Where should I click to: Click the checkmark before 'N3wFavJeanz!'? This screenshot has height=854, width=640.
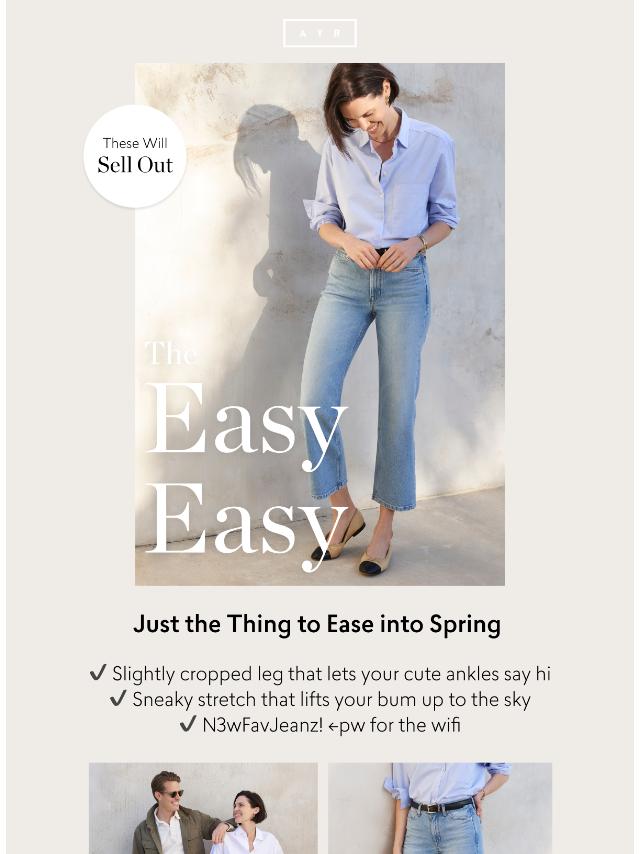(187, 724)
